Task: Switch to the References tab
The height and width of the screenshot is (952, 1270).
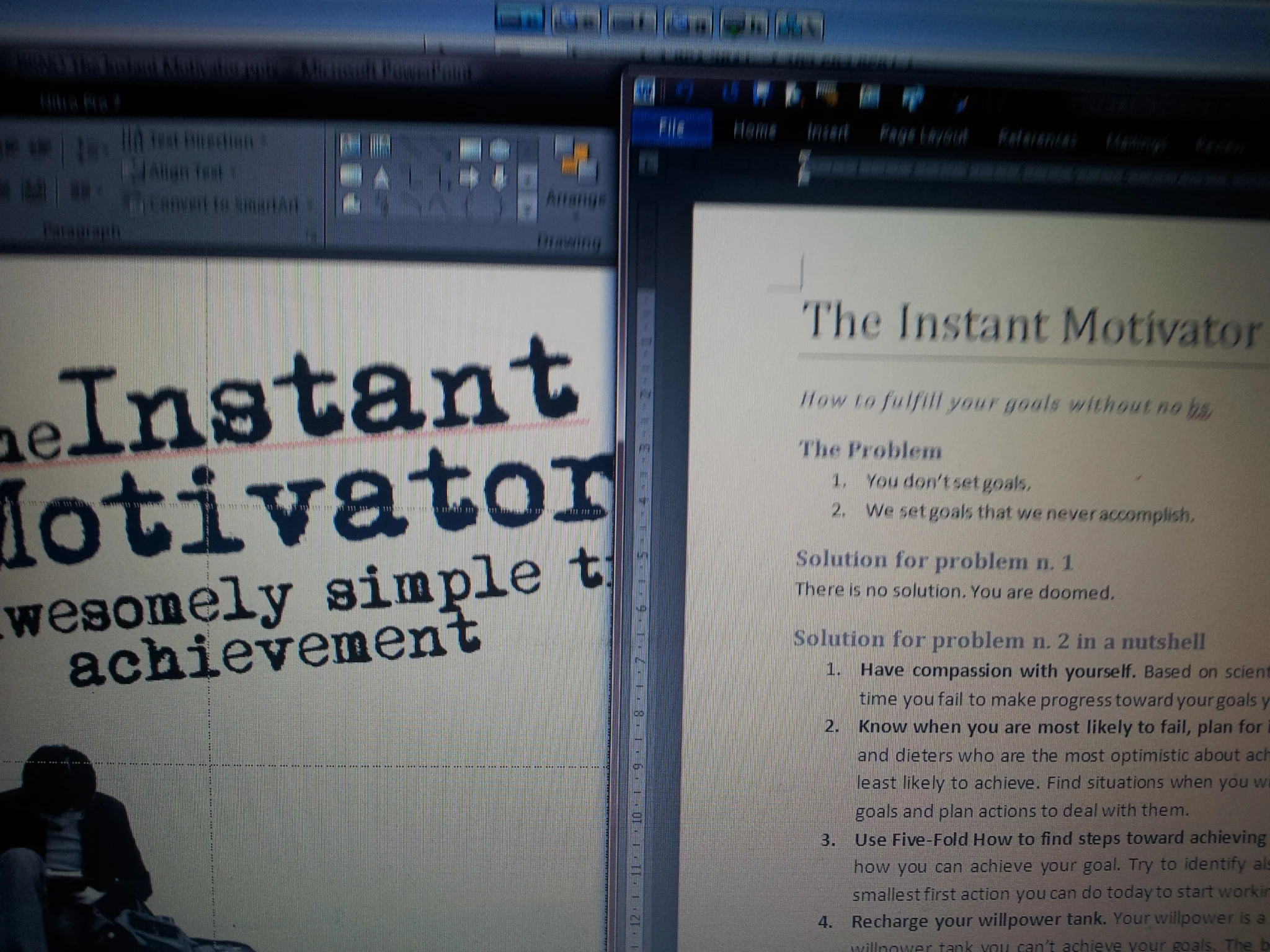Action: point(1037,138)
